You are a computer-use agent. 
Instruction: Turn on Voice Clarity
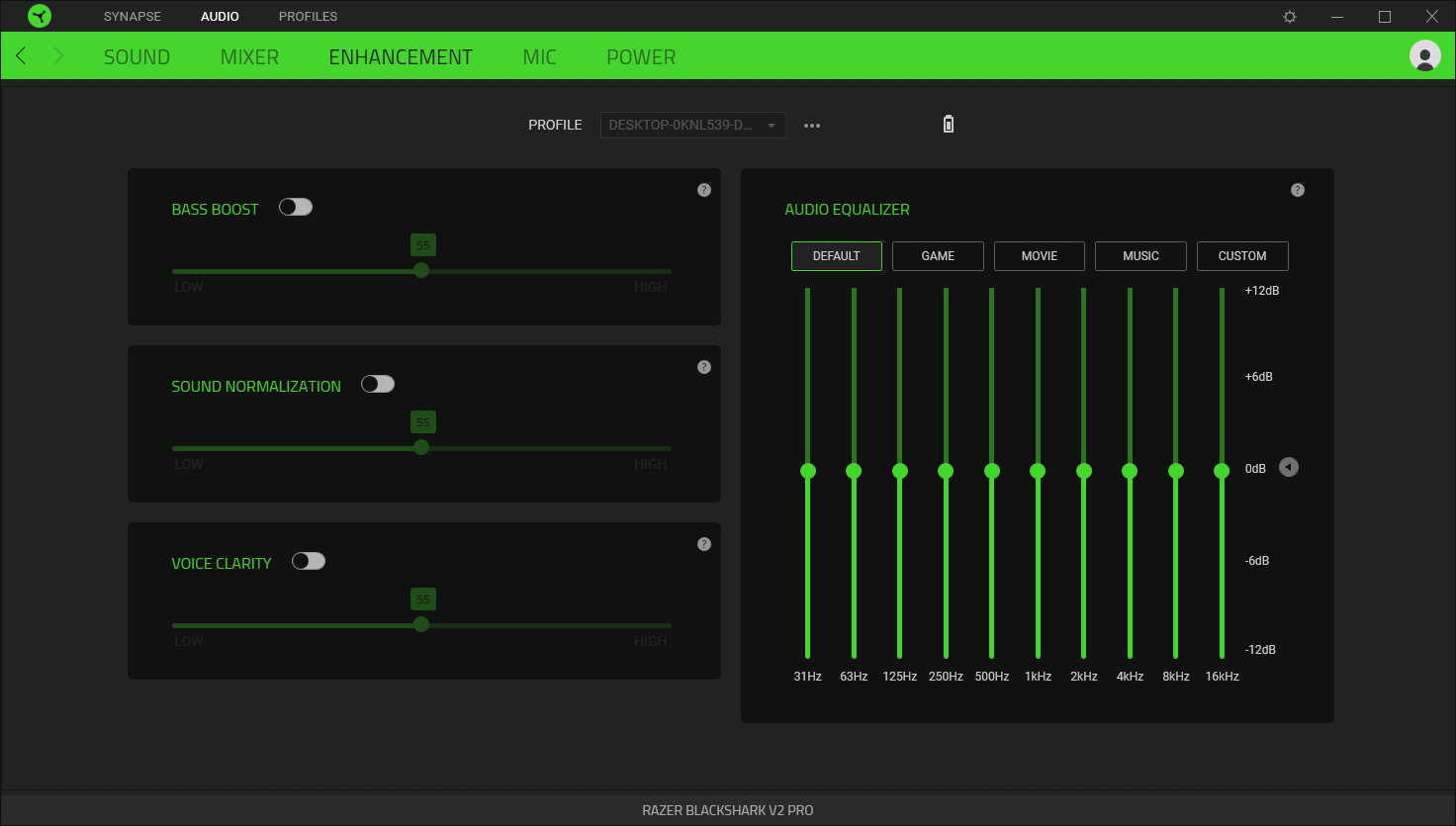tap(308, 561)
